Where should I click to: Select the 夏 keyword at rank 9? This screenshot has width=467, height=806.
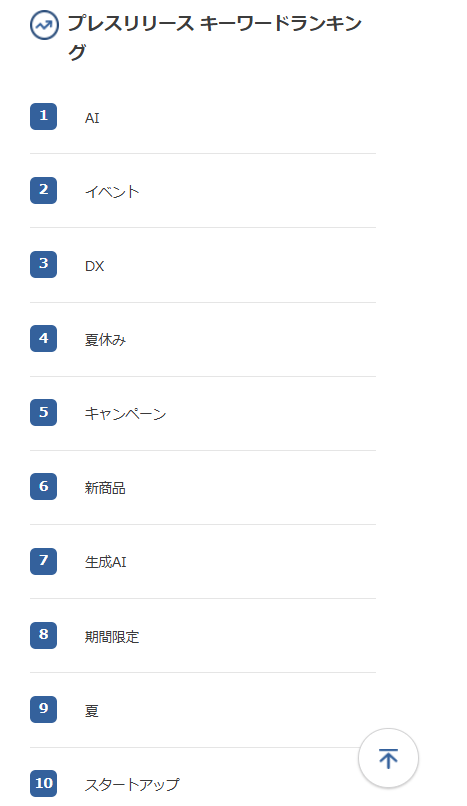click(x=91, y=711)
